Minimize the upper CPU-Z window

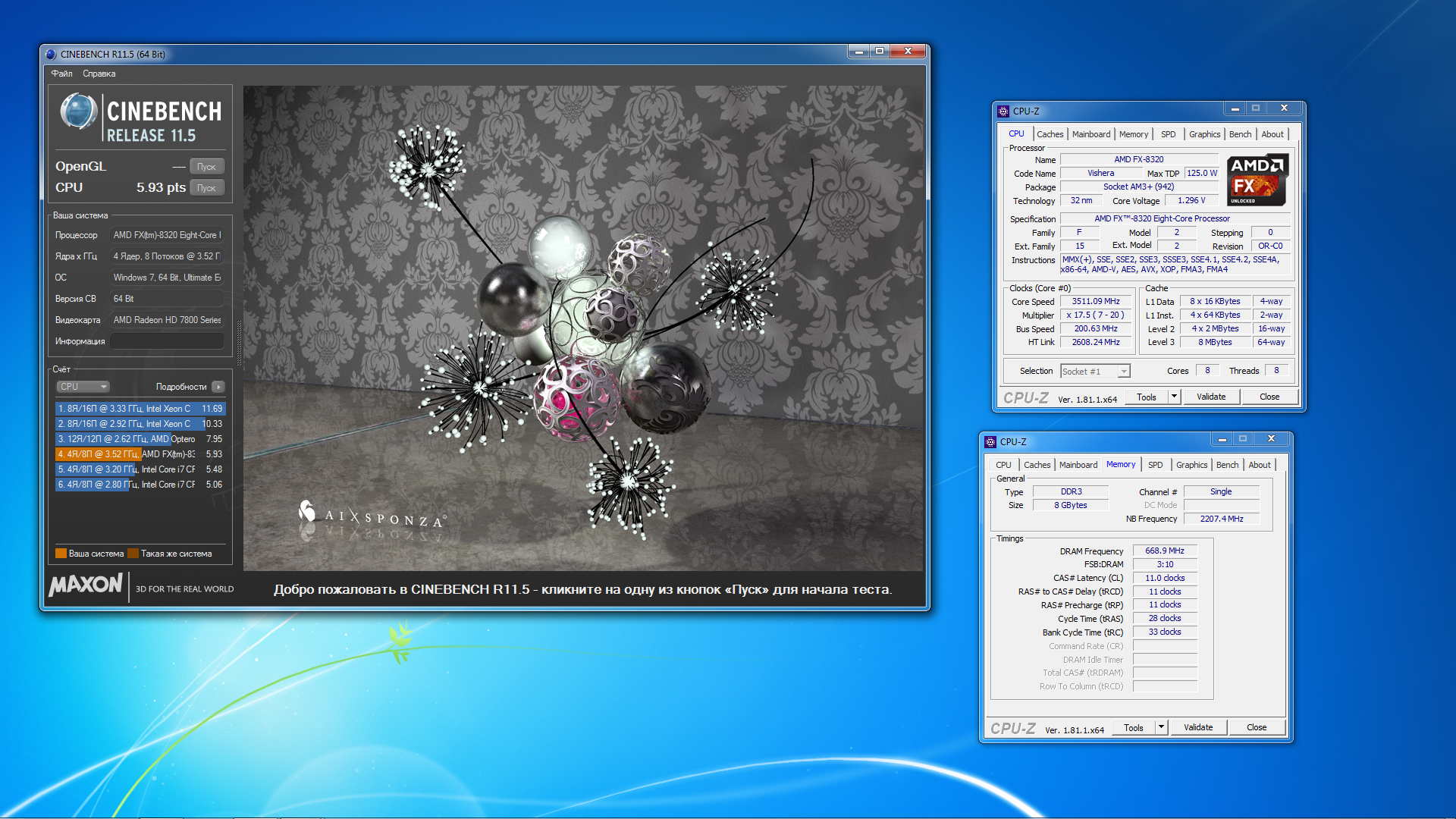tap(1235, 108)
